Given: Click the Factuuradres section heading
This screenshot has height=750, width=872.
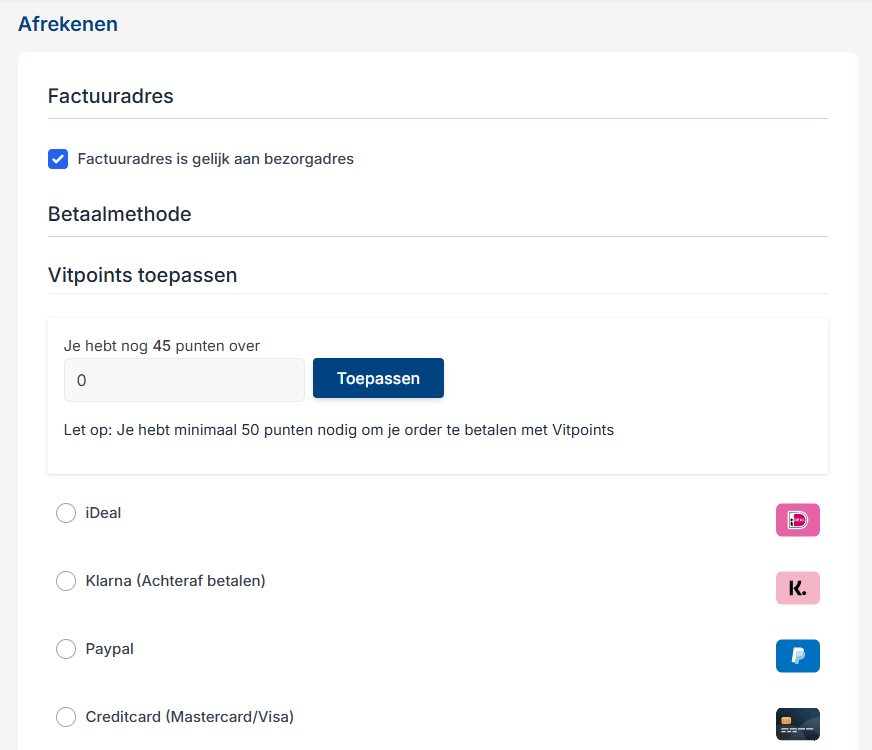Looking at the screenshot, I should 111,96.
